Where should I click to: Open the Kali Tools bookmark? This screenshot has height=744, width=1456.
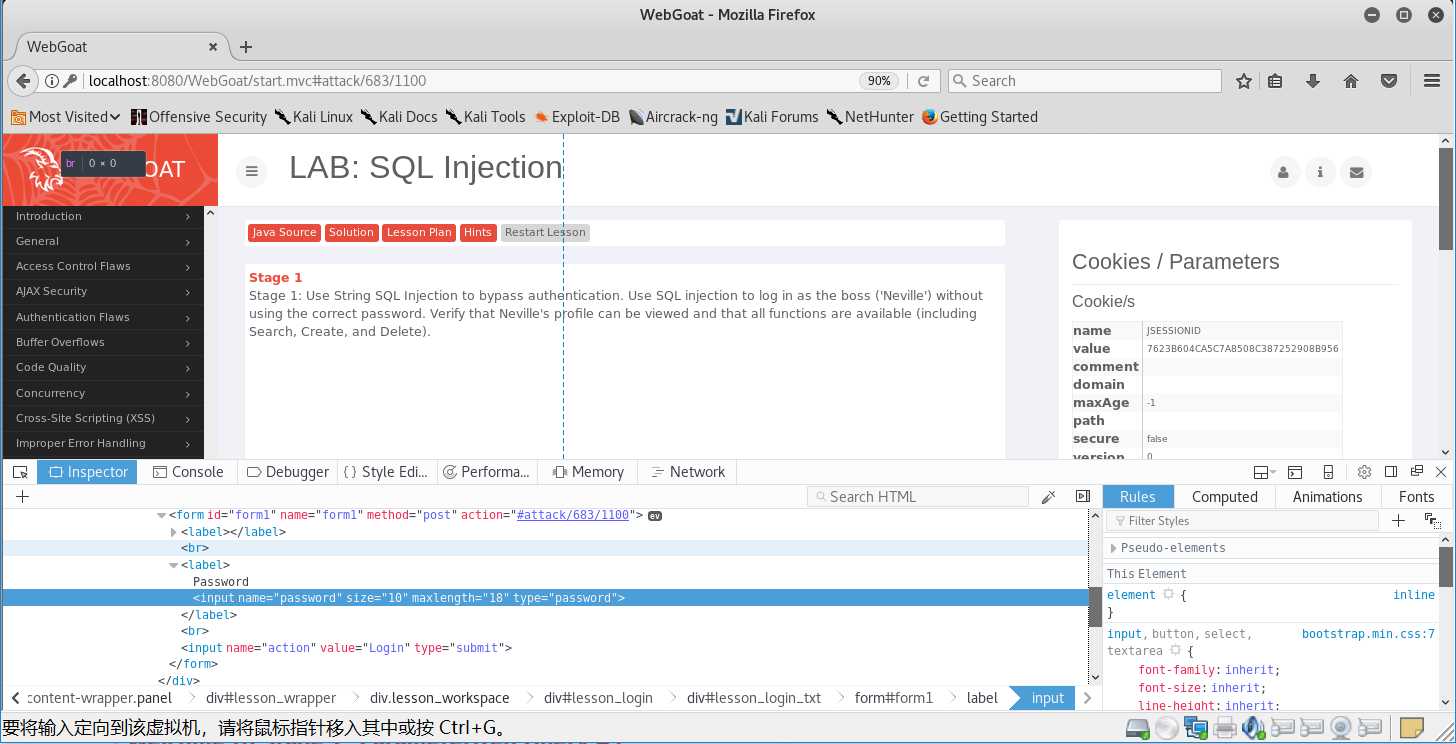[x=485, y=117]
